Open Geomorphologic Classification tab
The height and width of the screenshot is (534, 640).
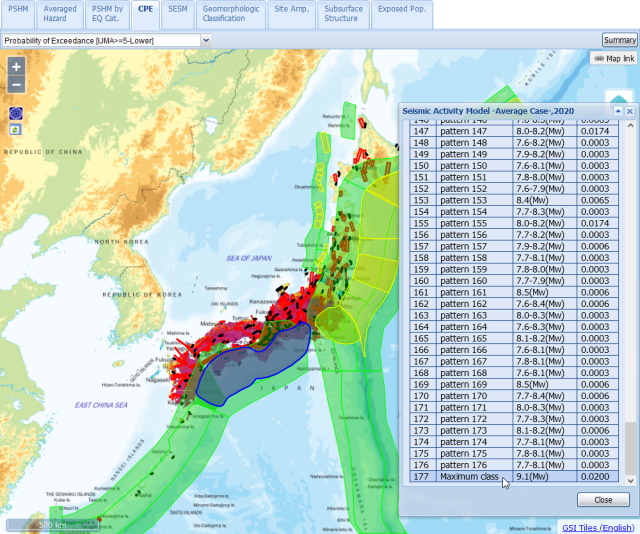[229, 13]
